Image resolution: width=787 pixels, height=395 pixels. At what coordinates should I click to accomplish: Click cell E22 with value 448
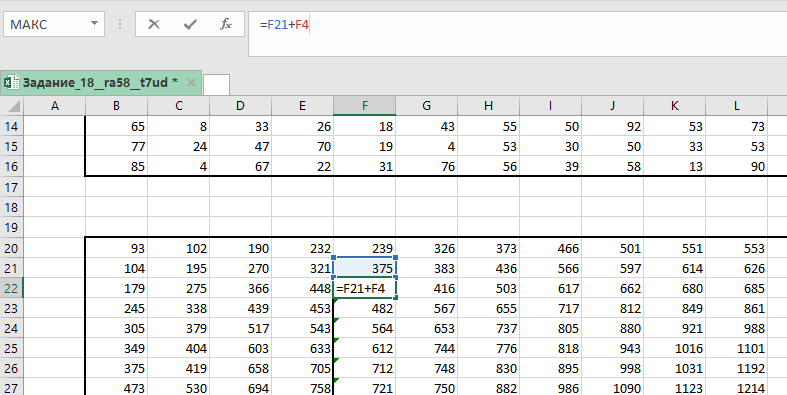click(303, 288)
